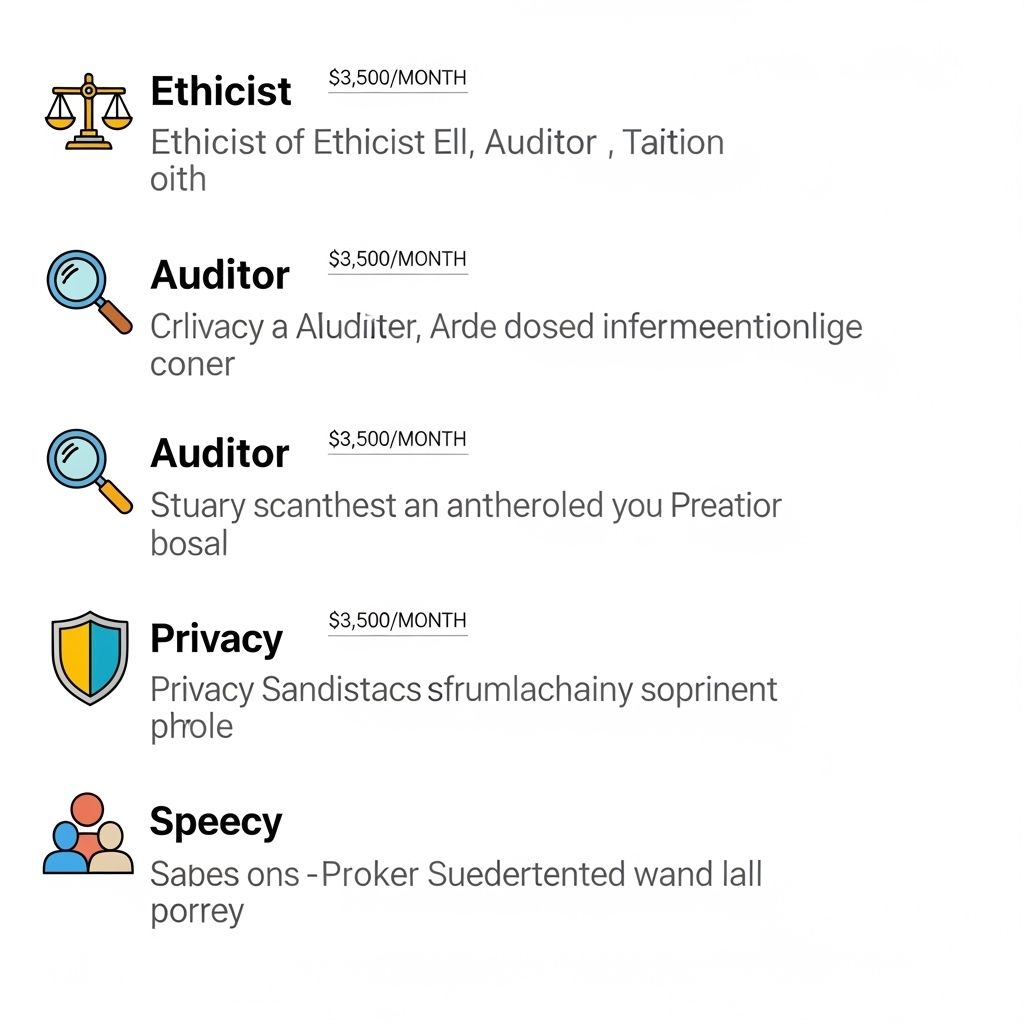Open the Speecy role heading
The image size is (1024, 1024).
point(216,822)
